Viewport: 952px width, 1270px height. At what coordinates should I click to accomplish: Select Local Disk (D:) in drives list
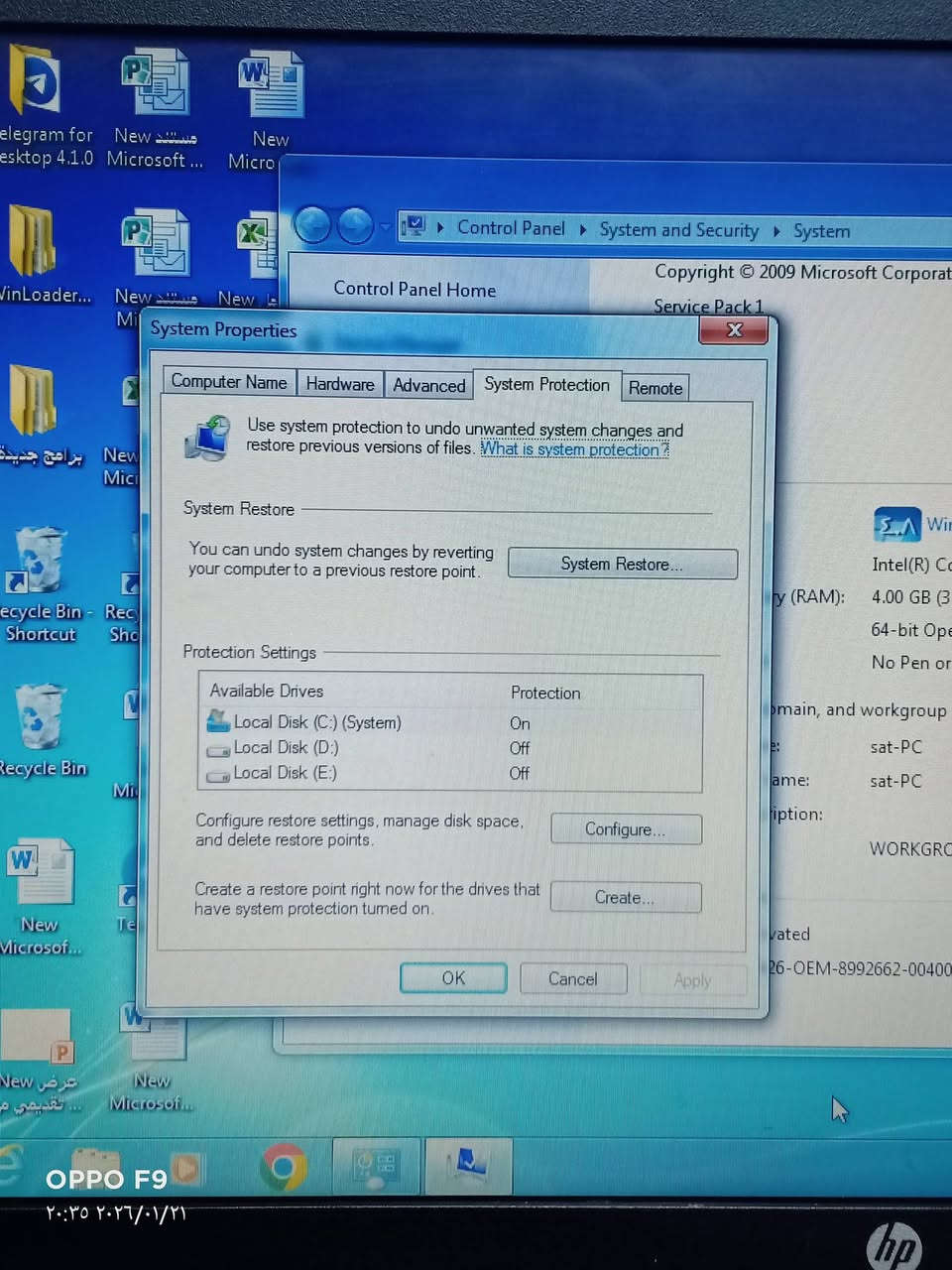tap(286, 748)
